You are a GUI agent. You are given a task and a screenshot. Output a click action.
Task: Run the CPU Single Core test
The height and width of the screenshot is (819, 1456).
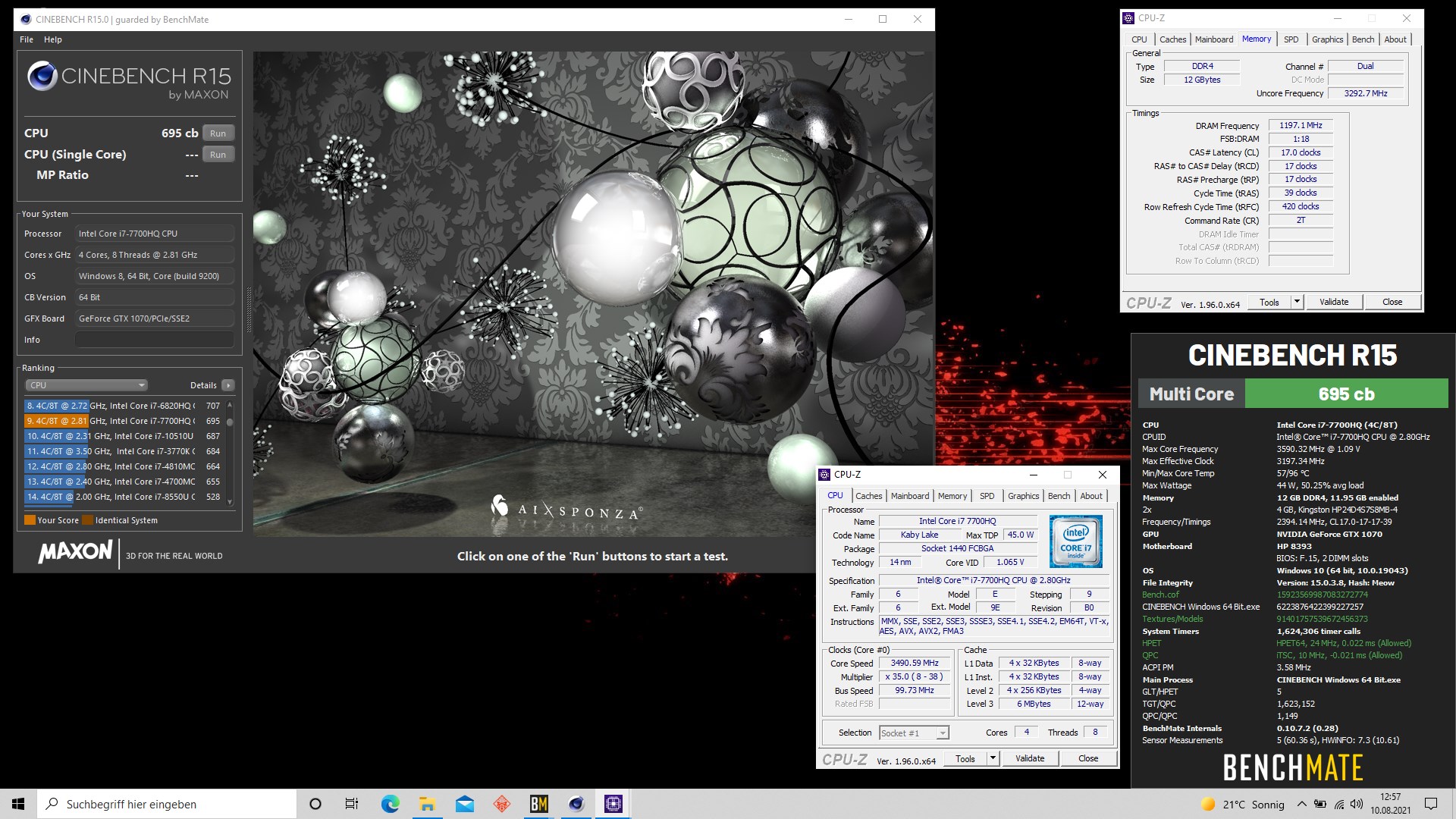pos(218,155)
